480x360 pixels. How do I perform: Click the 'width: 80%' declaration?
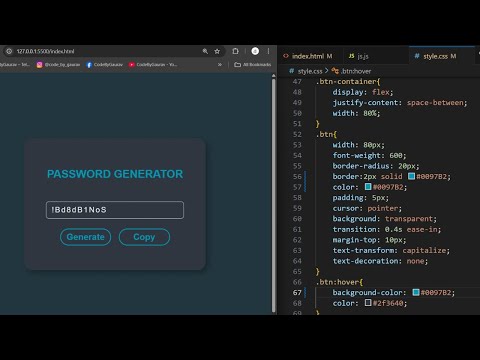356,113
